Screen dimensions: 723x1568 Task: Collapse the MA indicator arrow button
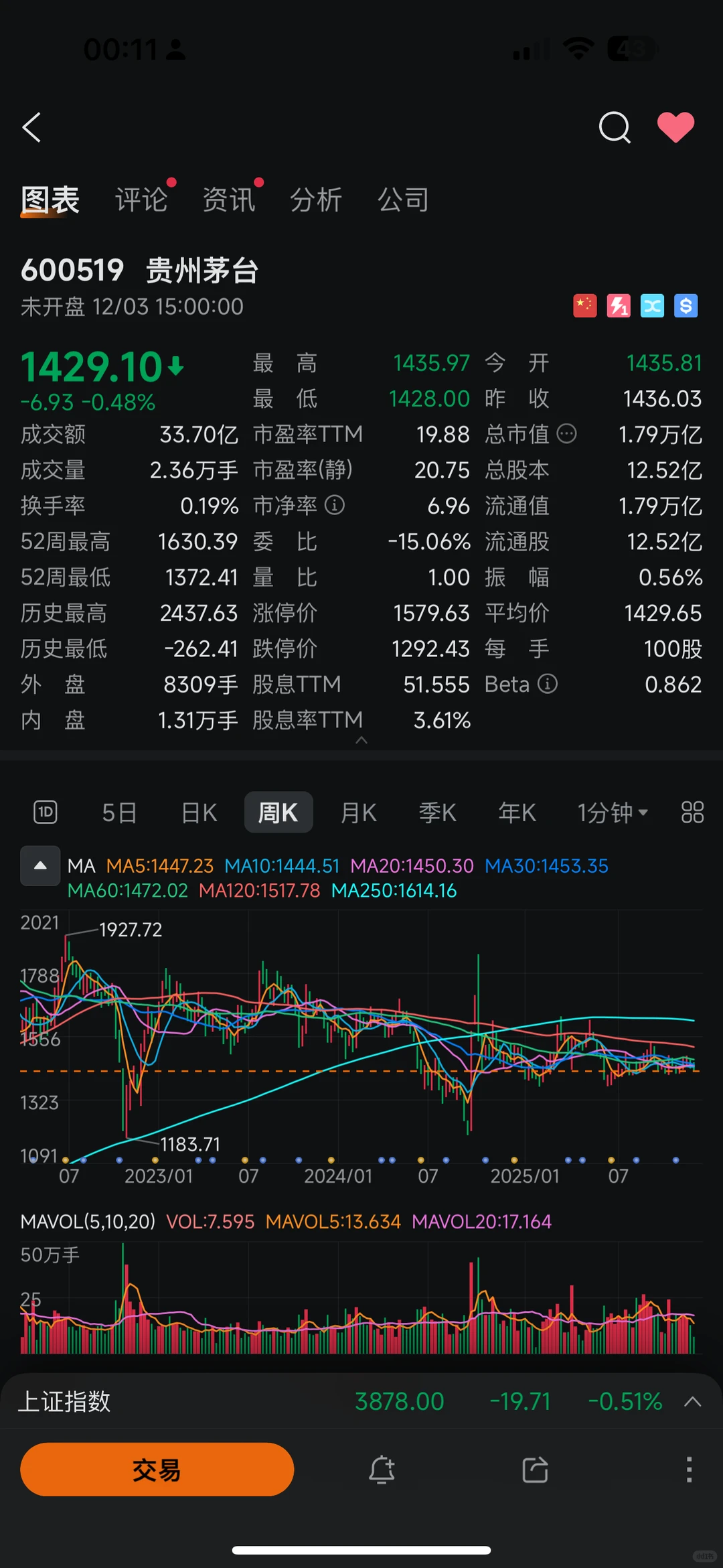point(40,866)
